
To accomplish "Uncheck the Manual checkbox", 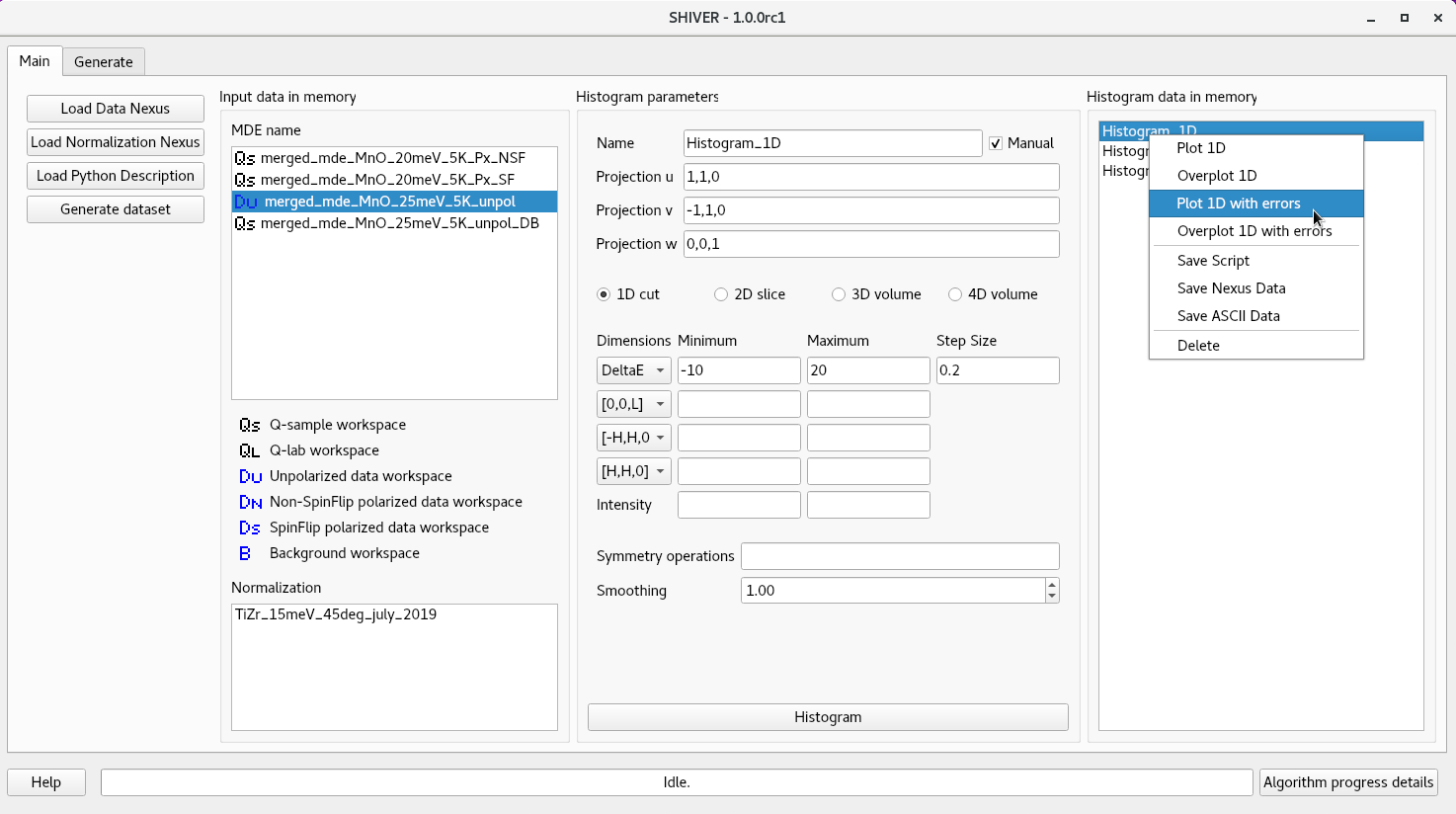I will tap(996, 143).
